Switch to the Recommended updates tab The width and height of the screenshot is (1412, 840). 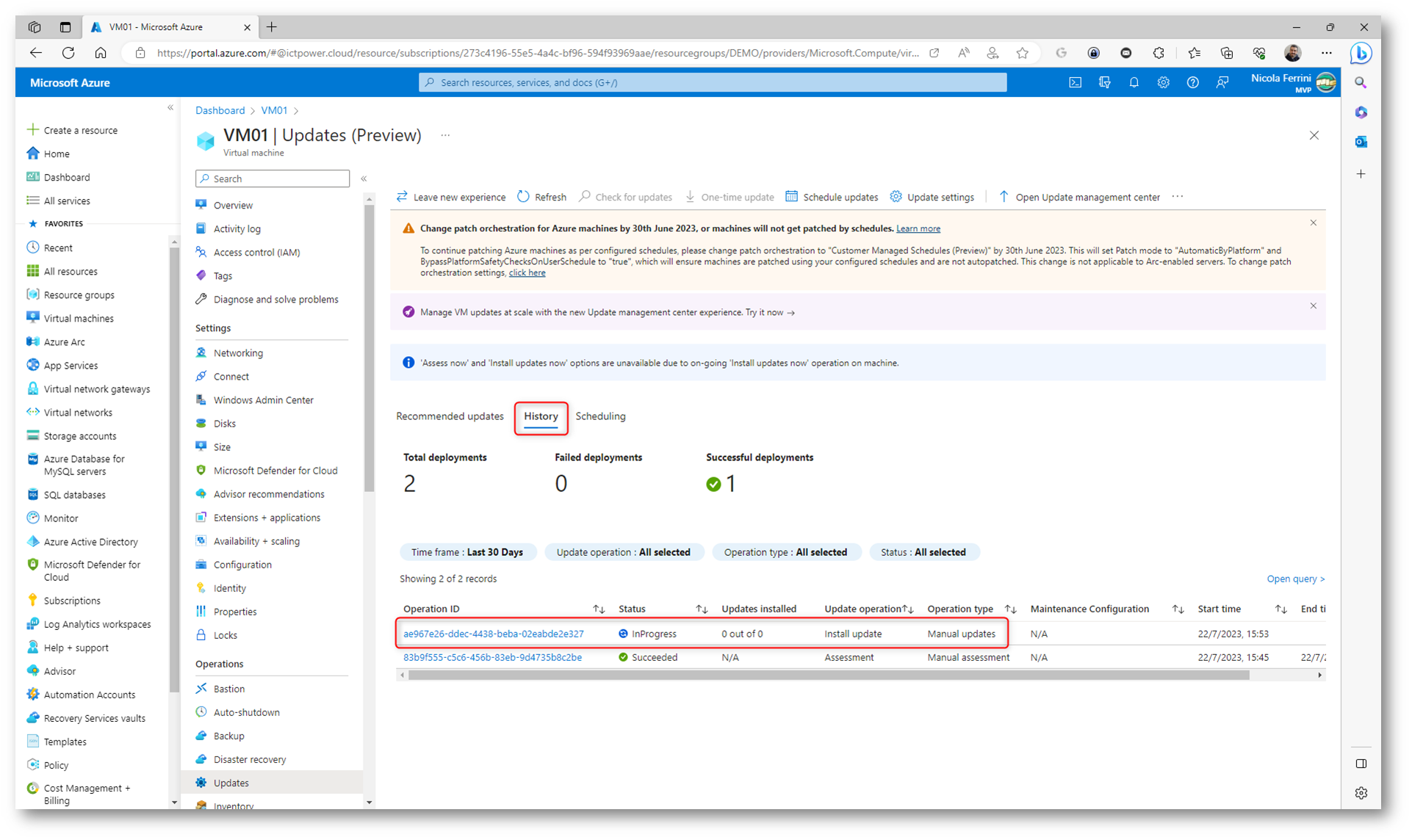tap(450, 416)
